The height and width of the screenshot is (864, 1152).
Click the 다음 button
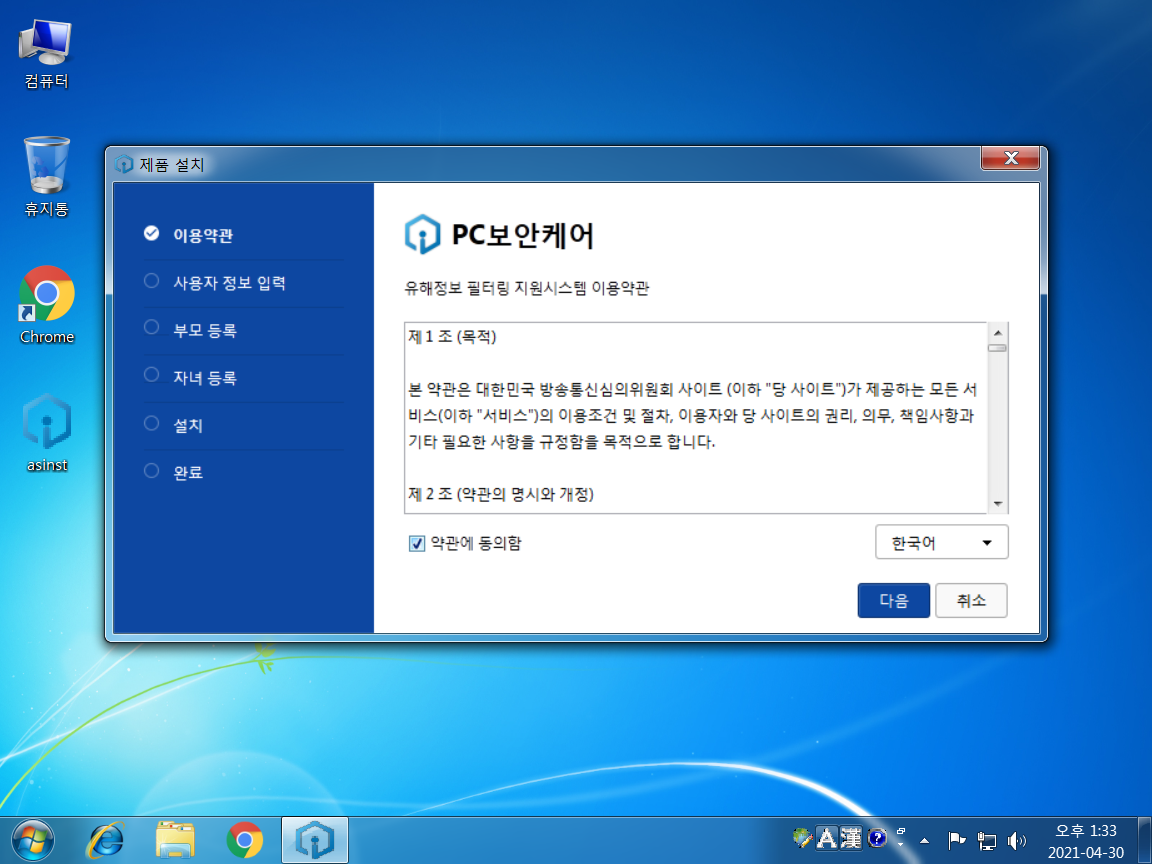coord(893,600)
